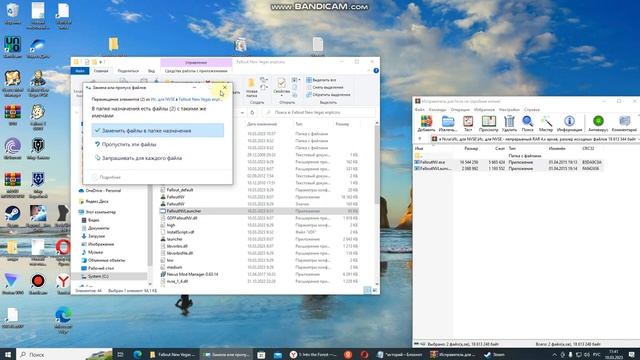The image size is (640, 360).
Task: Click WinRAR's Удалить trash icon
Action: (509, 123)
